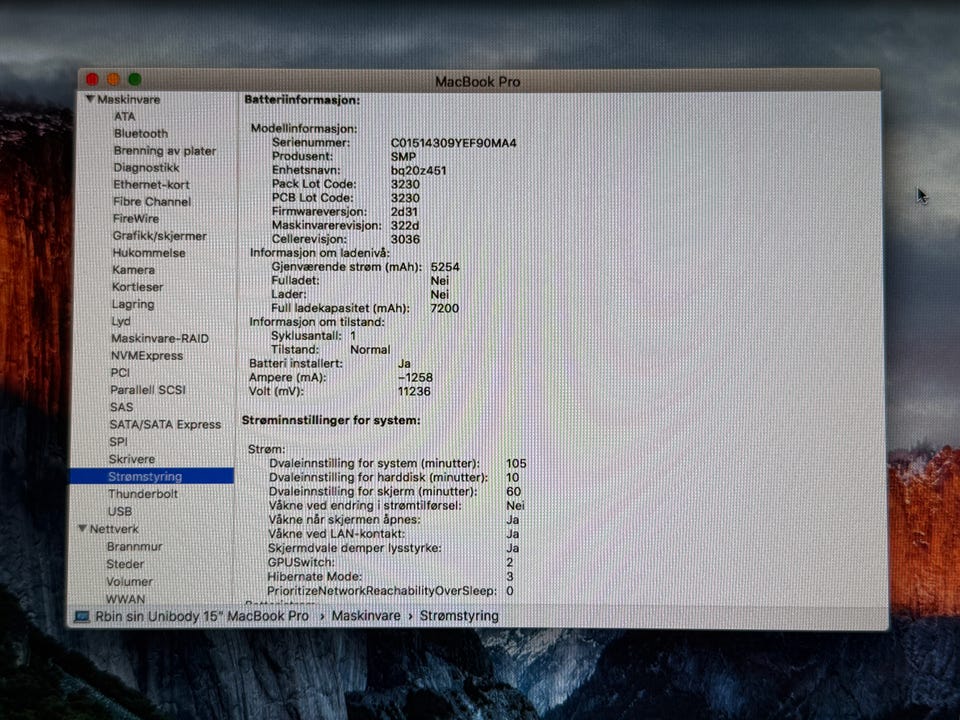Click Rbin sin Unibody MacBook Pro path item
The image size is (960, 720).
coord(202,617)
